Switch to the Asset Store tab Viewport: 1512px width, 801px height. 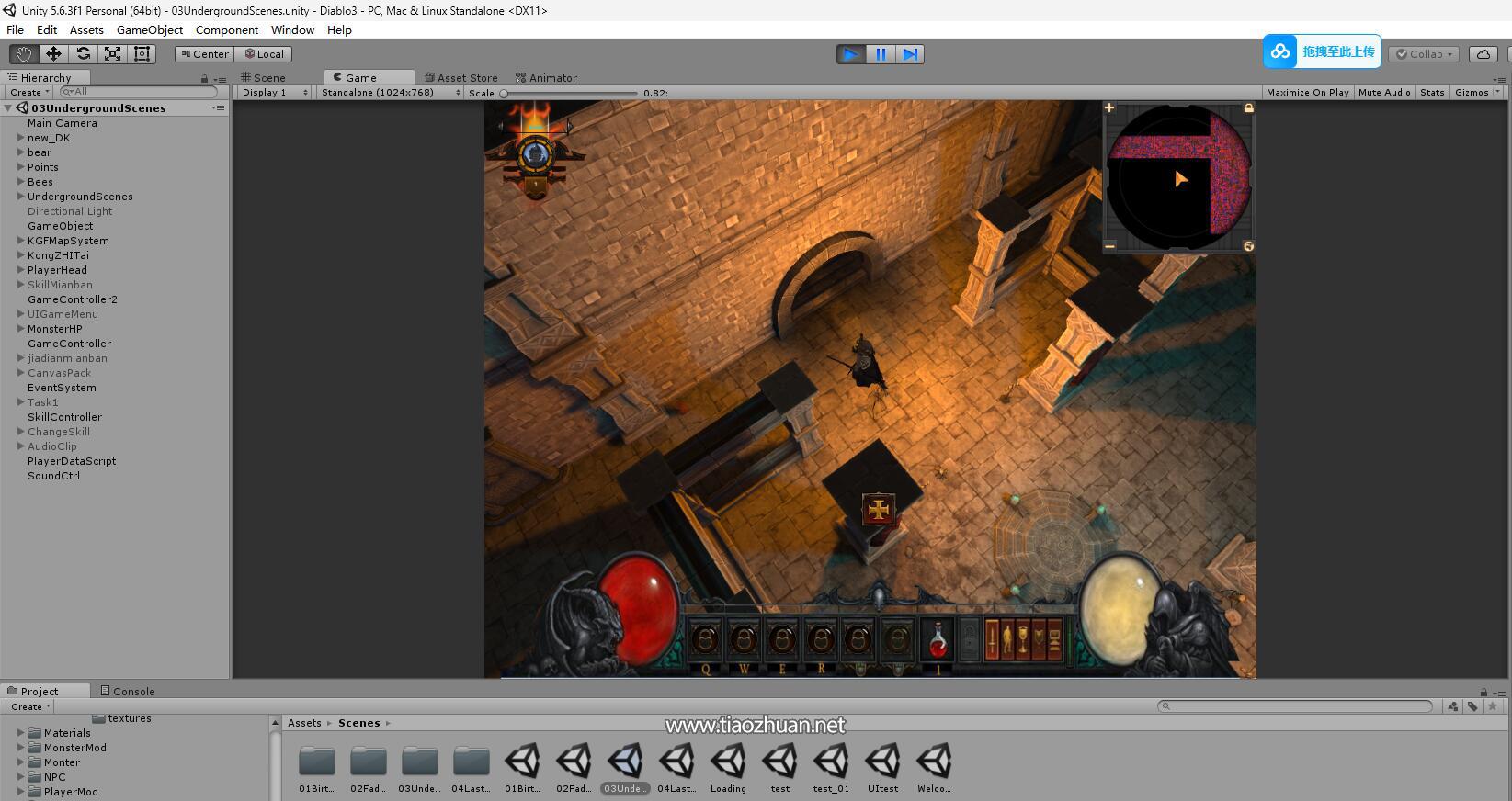[461, 78]
